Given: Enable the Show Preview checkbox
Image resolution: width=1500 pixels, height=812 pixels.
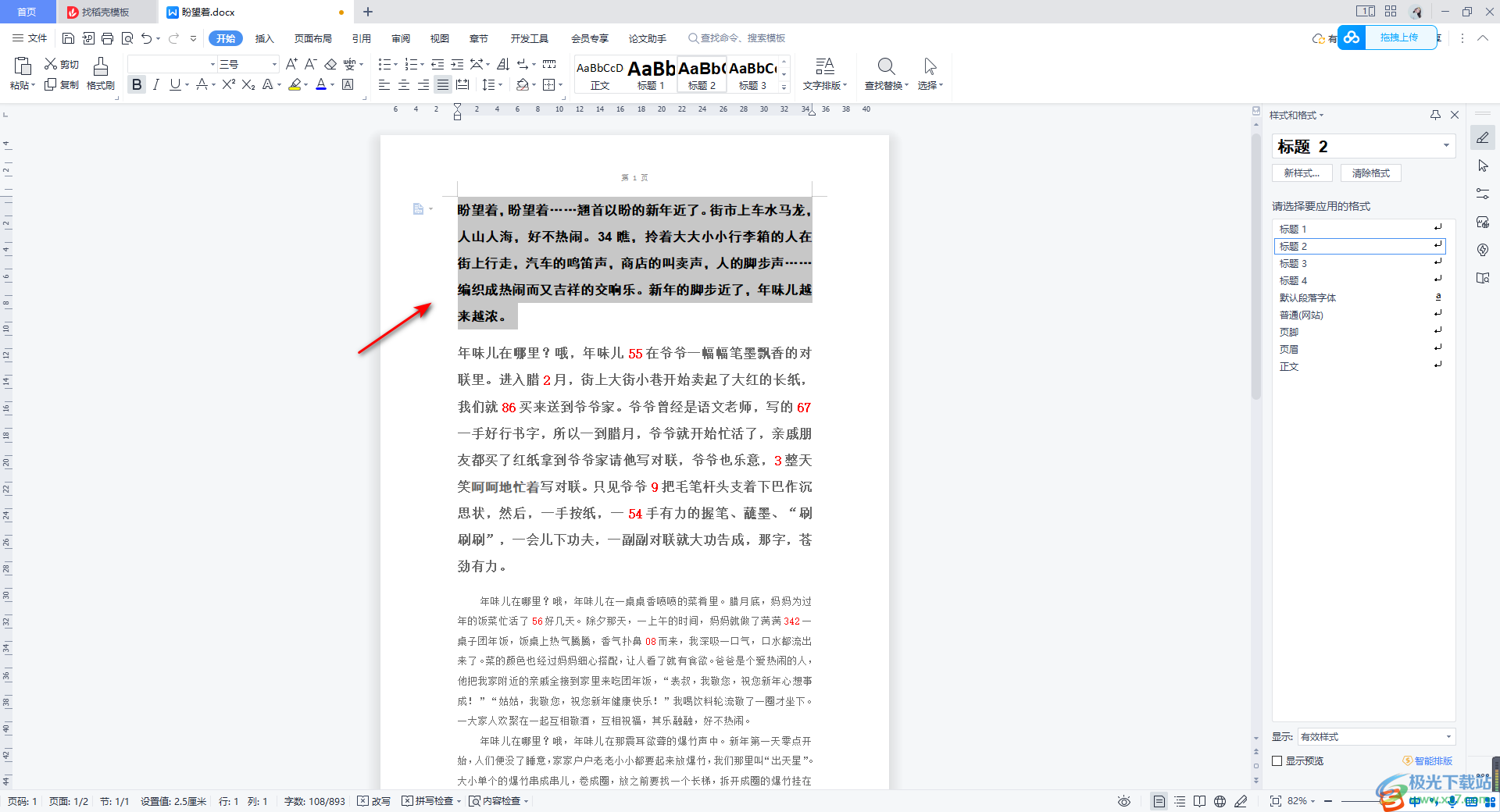Looking at the screenshot, I should click(1277, 760).
